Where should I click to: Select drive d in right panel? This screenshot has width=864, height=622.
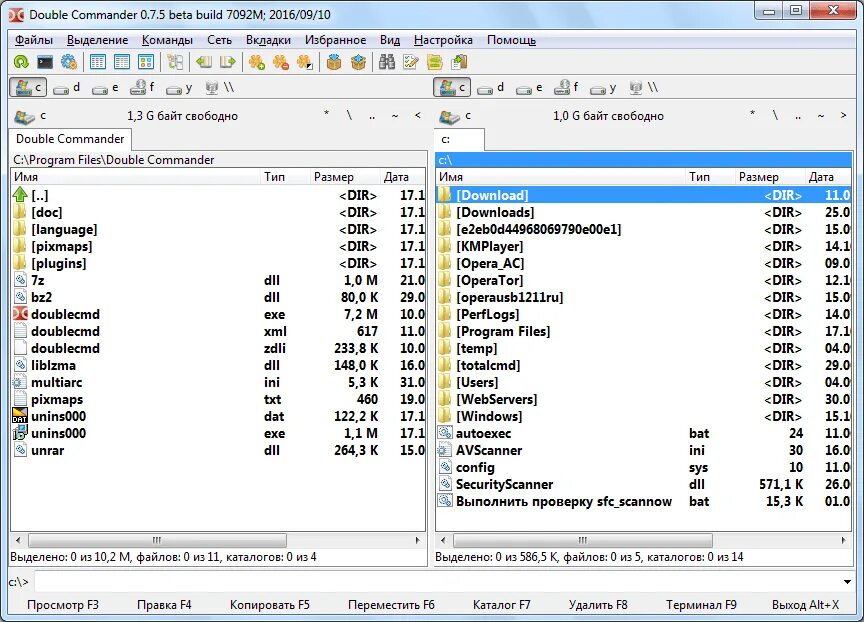pyautogui.click(x=490, y=88)
